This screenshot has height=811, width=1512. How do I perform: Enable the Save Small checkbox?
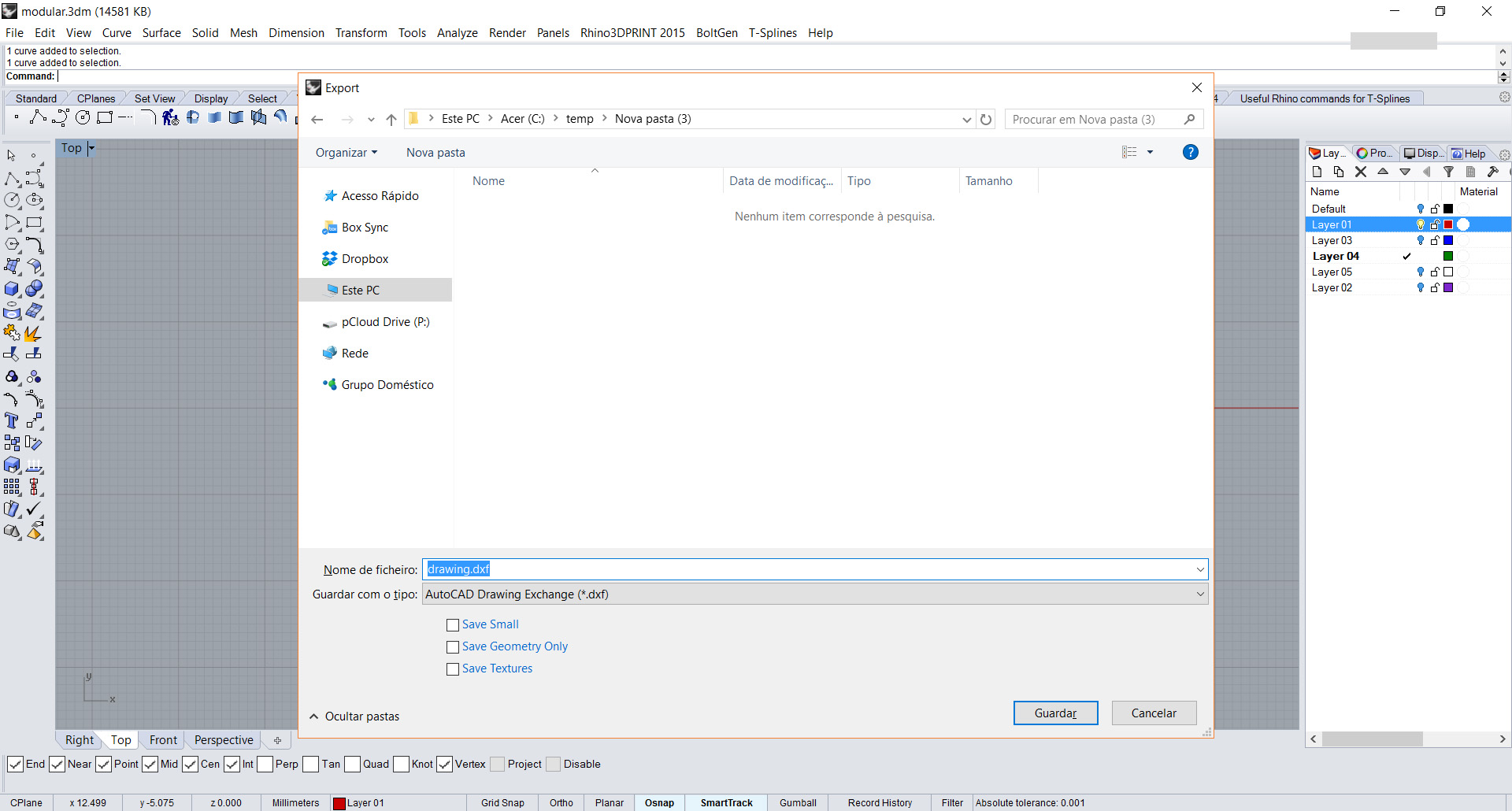pyautogui.click(x=453, y=625)
